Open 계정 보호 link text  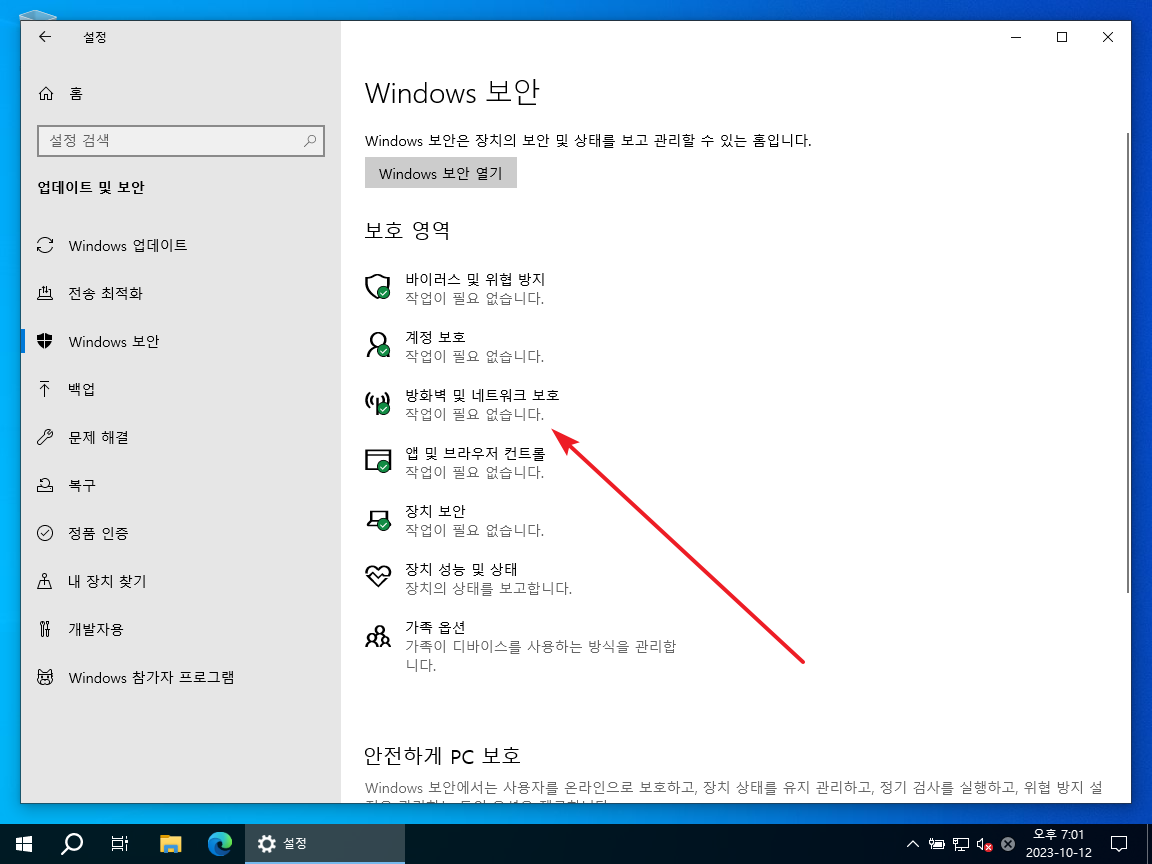pyautogui.click(x=435, y=337)
